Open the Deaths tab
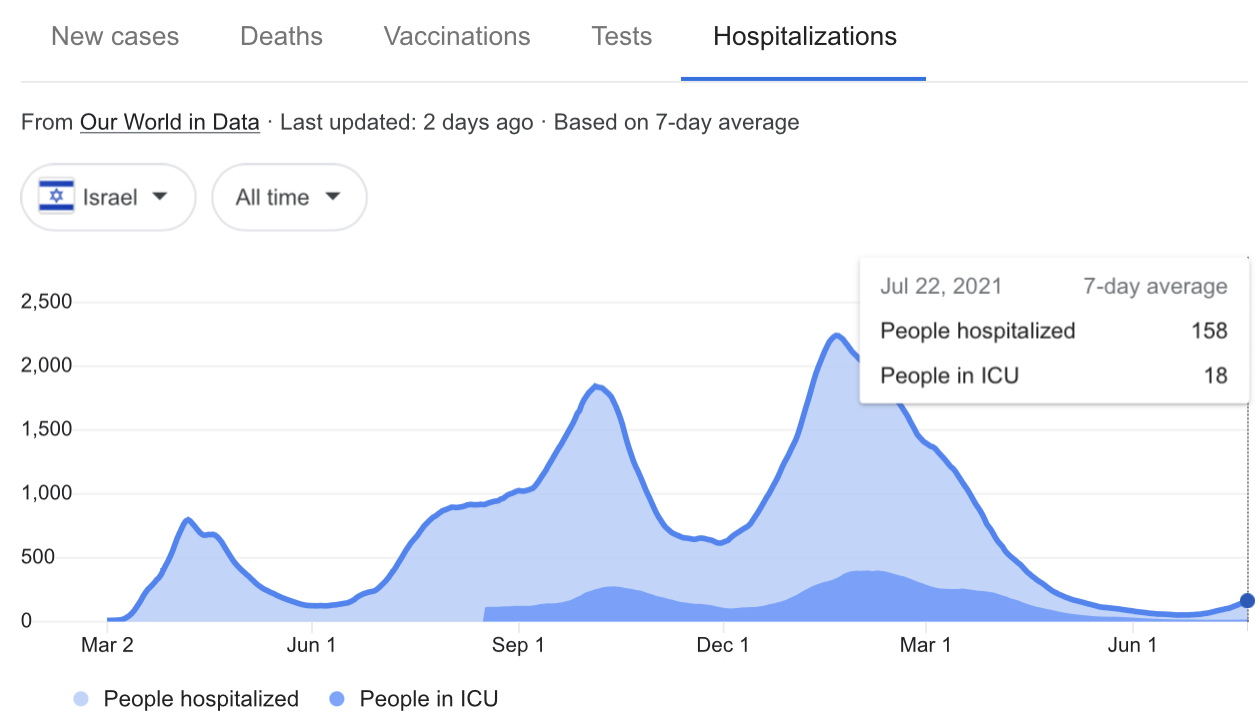Image resolution: width=1257 pixels, height=720 pixels. (x=281, y=37)
